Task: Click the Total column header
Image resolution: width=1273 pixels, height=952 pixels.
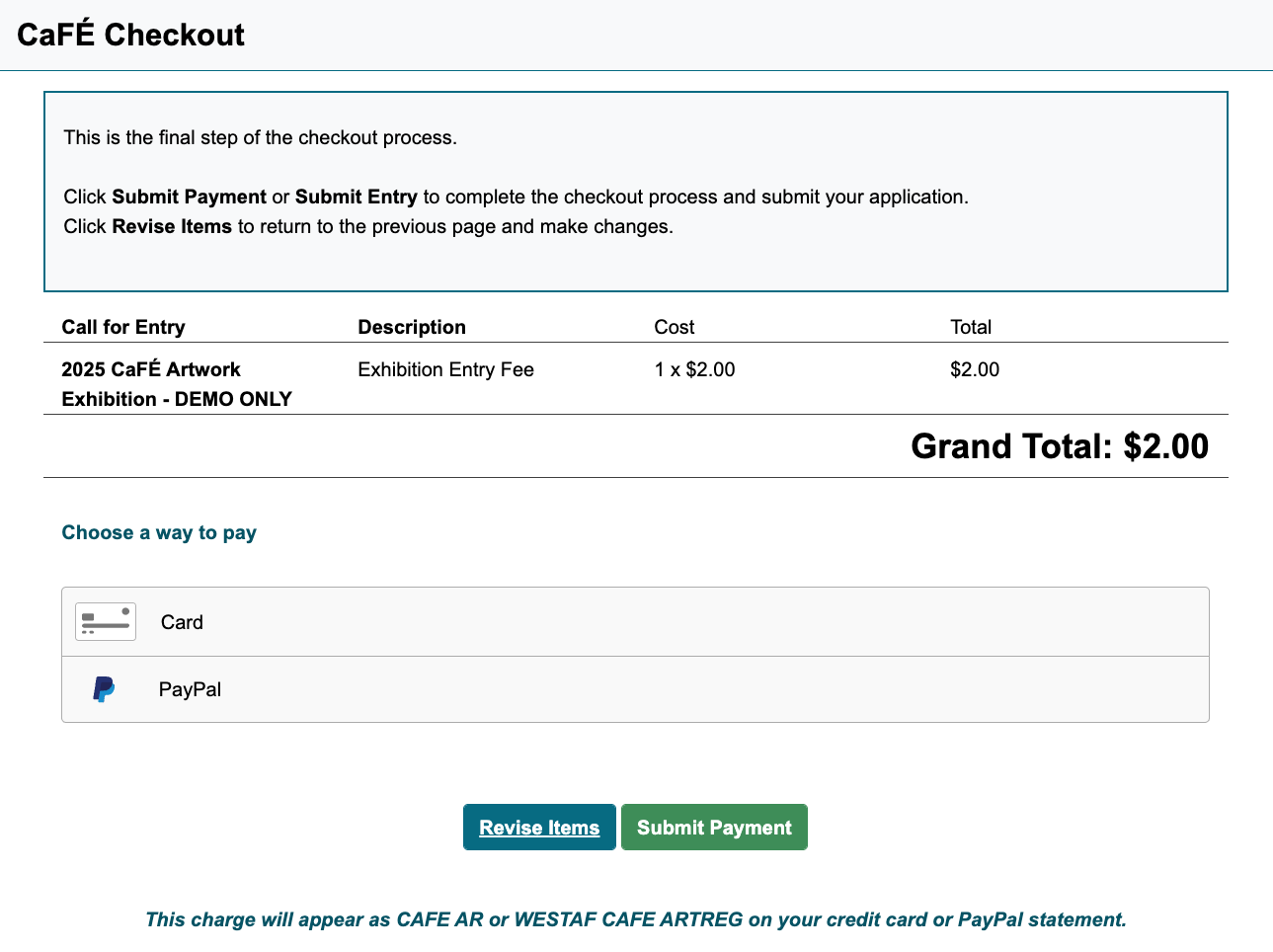Action: (x=971, y=327)
